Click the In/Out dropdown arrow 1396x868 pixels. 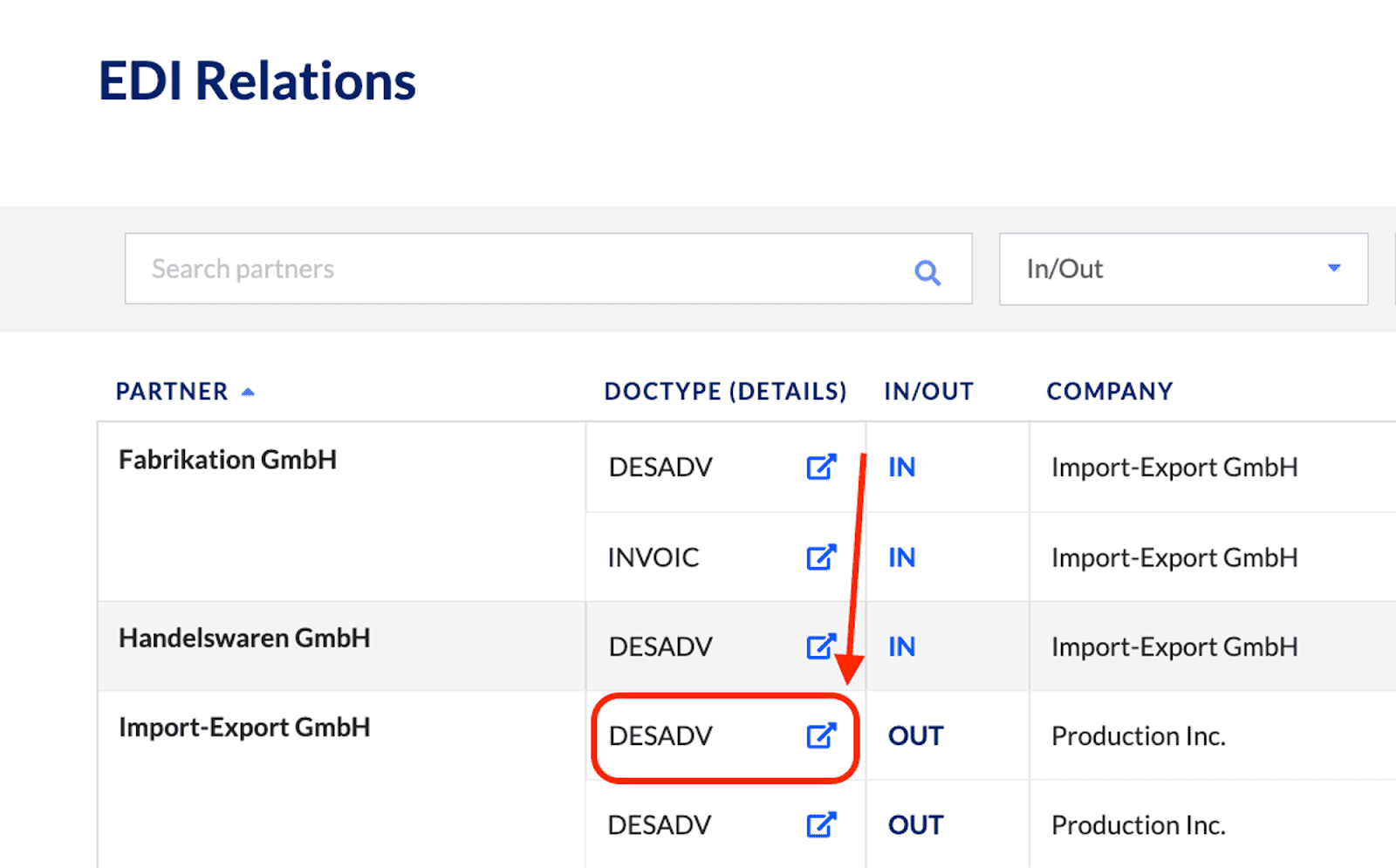[1333, 269]
